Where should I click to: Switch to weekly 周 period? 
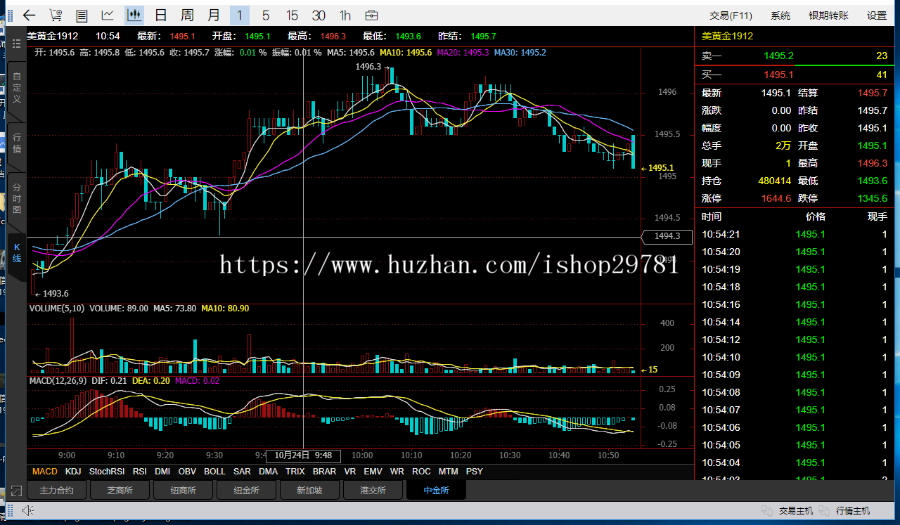(187, 15)
